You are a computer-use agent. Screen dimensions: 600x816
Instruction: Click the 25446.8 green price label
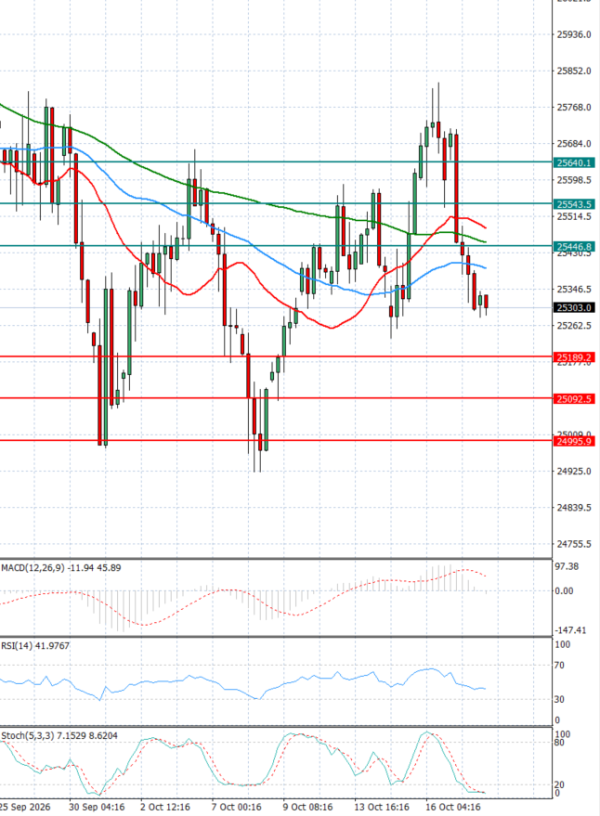coord(574,247)
